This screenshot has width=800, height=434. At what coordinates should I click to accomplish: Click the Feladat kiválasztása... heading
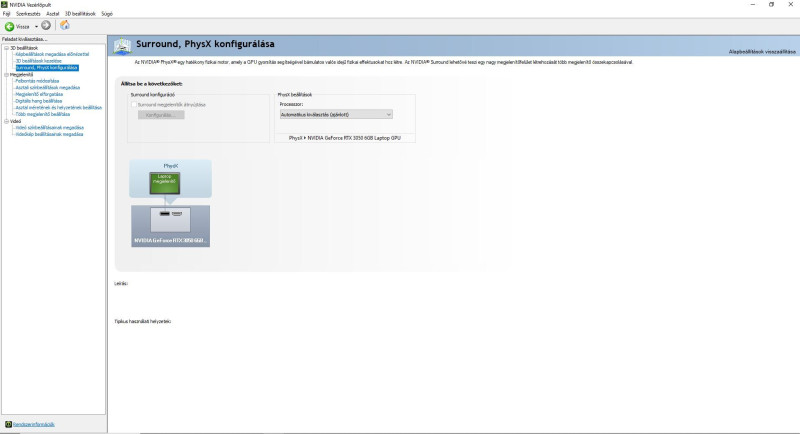point(24,39)
